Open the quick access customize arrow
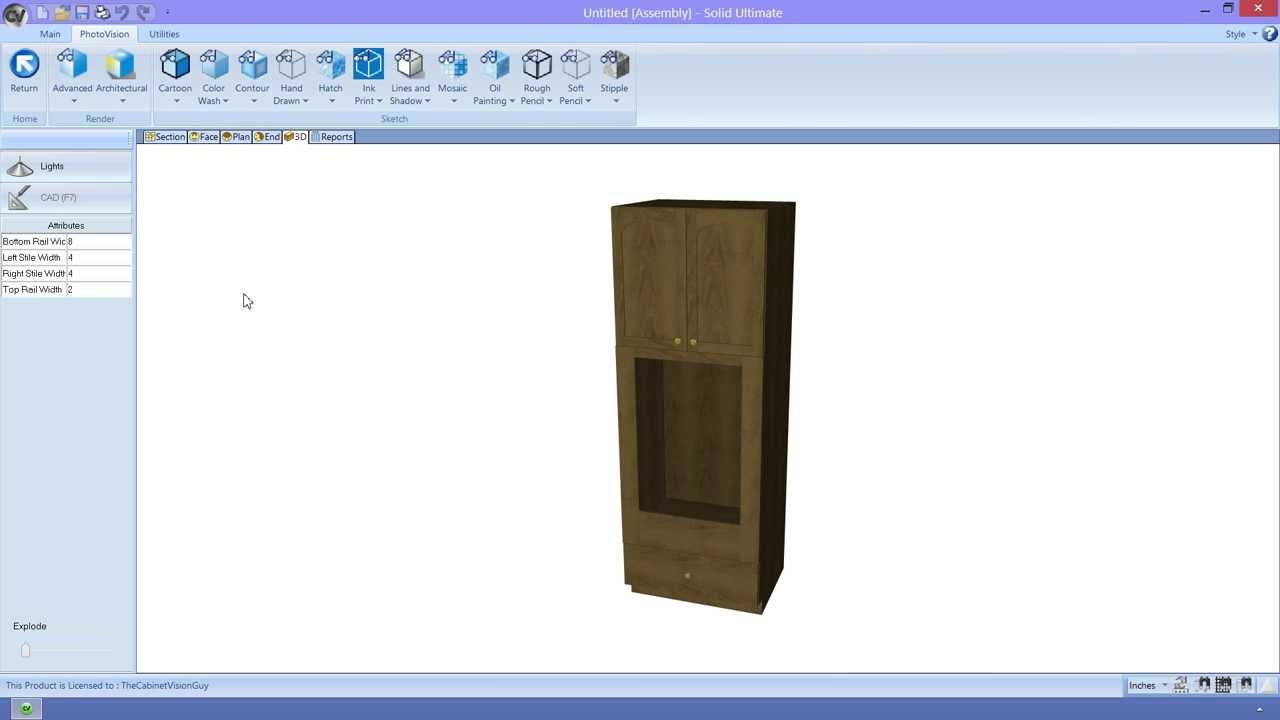The width and height of the screenshot is (1280, 720). 167,13
